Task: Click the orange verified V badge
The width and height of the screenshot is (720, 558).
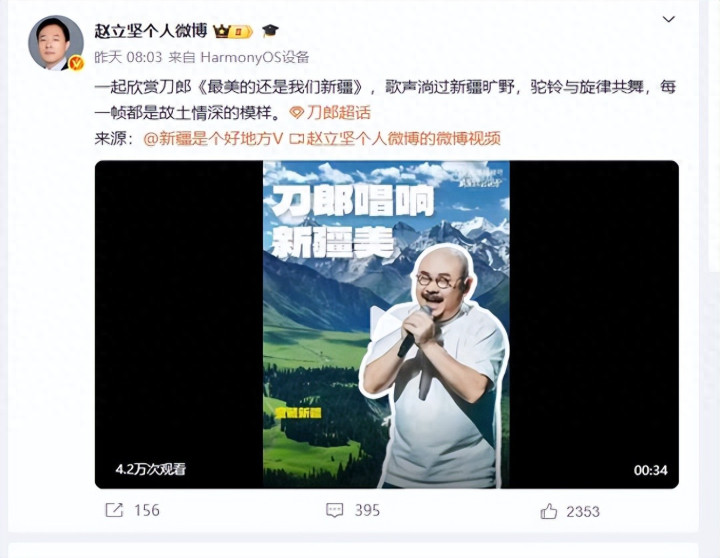Action: pyautogui.click(x=76, y=63)
